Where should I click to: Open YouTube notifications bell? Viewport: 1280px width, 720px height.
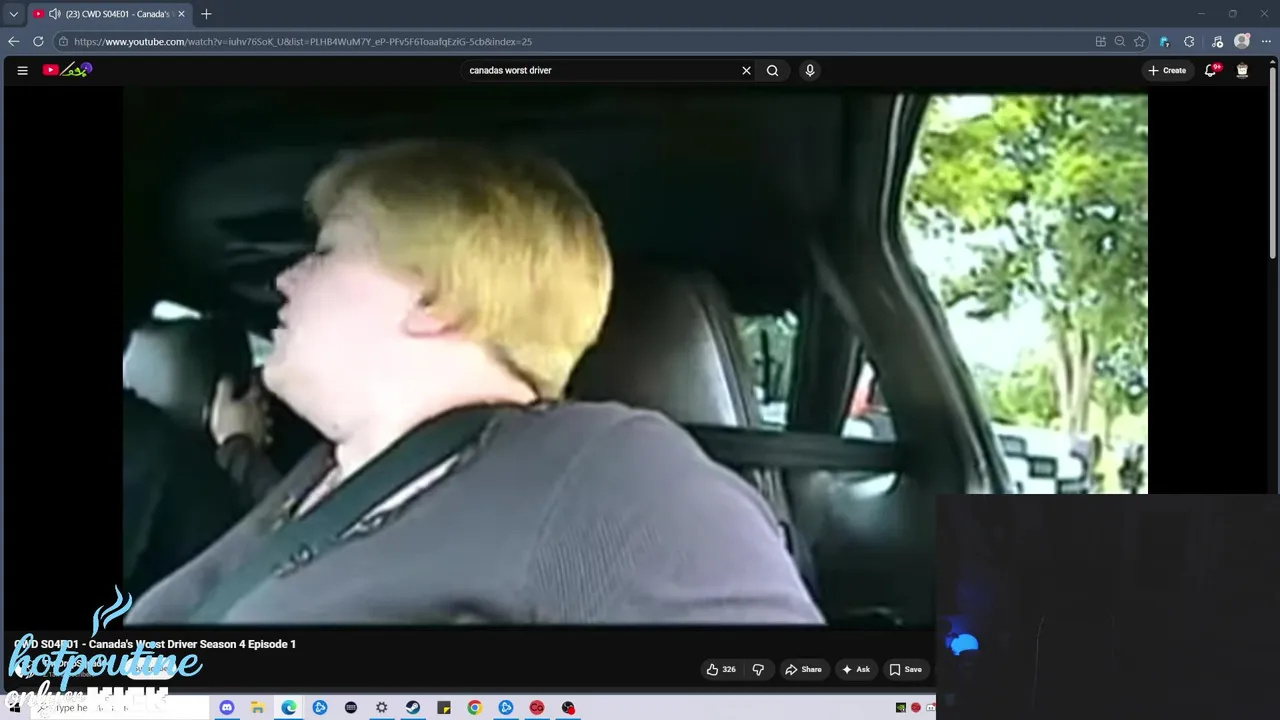(1211, 70)
